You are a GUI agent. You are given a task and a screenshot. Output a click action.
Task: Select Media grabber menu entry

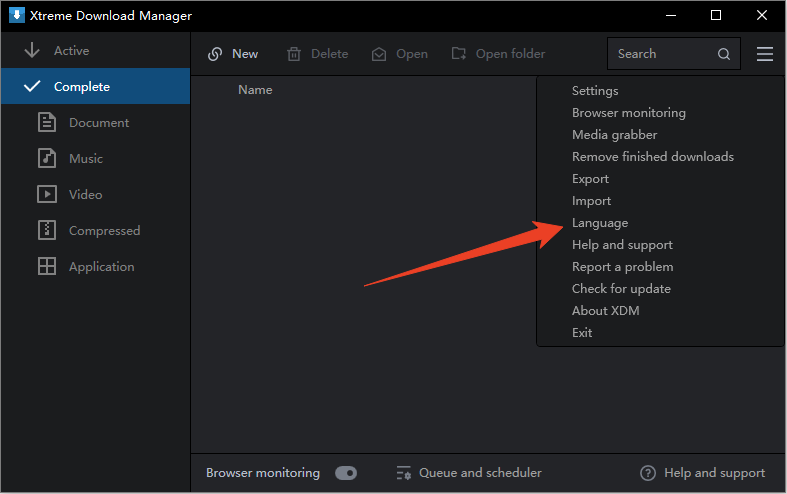[614, 135]
